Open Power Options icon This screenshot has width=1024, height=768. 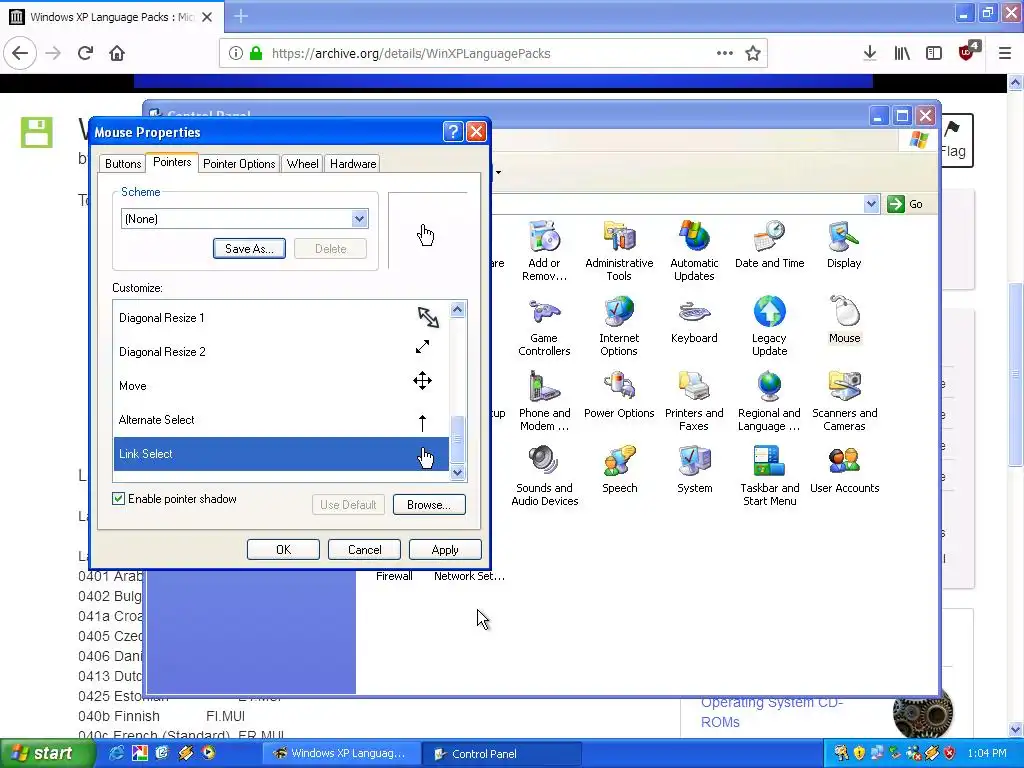click(x=619, y=395)
